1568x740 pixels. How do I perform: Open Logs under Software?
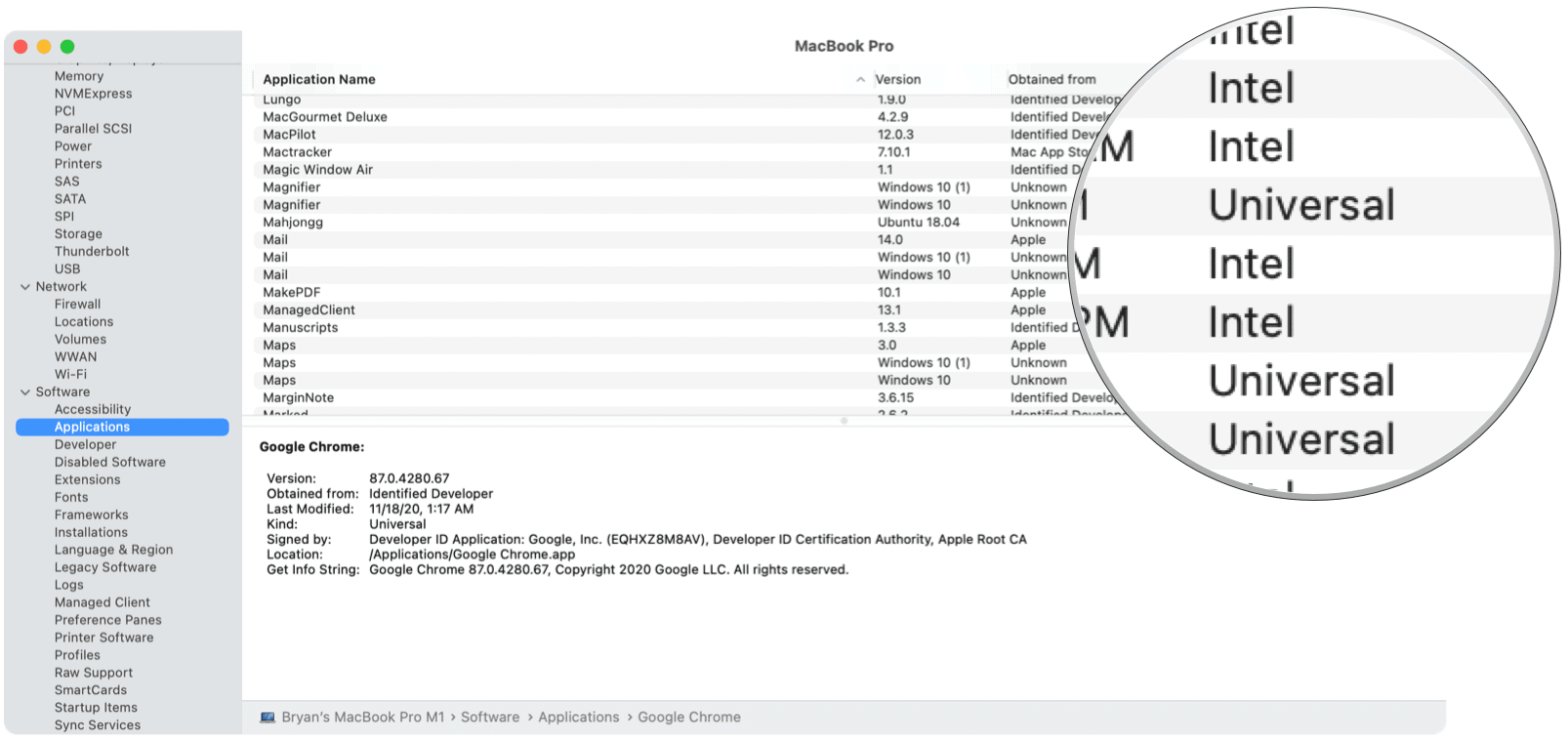[x=69, y=586]
